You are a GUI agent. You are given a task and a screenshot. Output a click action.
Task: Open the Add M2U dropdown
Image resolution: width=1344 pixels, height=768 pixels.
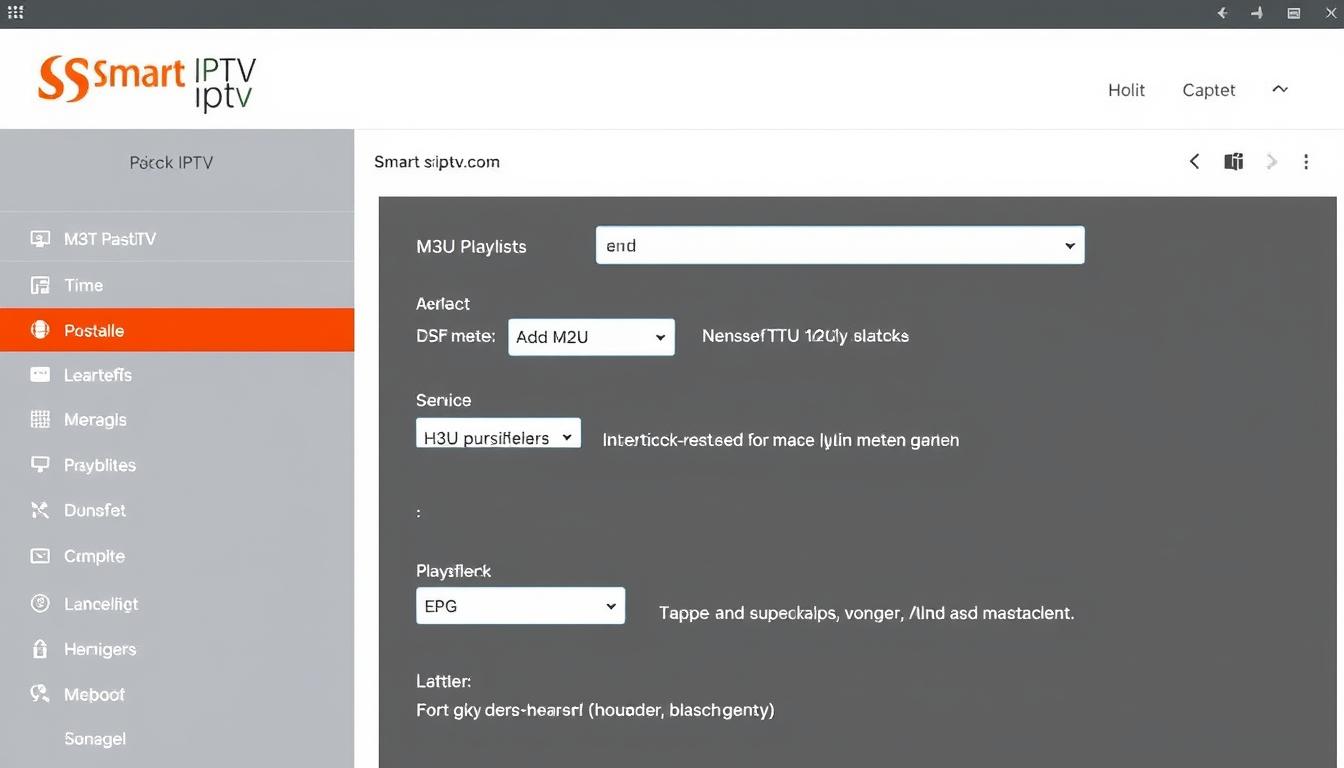point(591,337)
